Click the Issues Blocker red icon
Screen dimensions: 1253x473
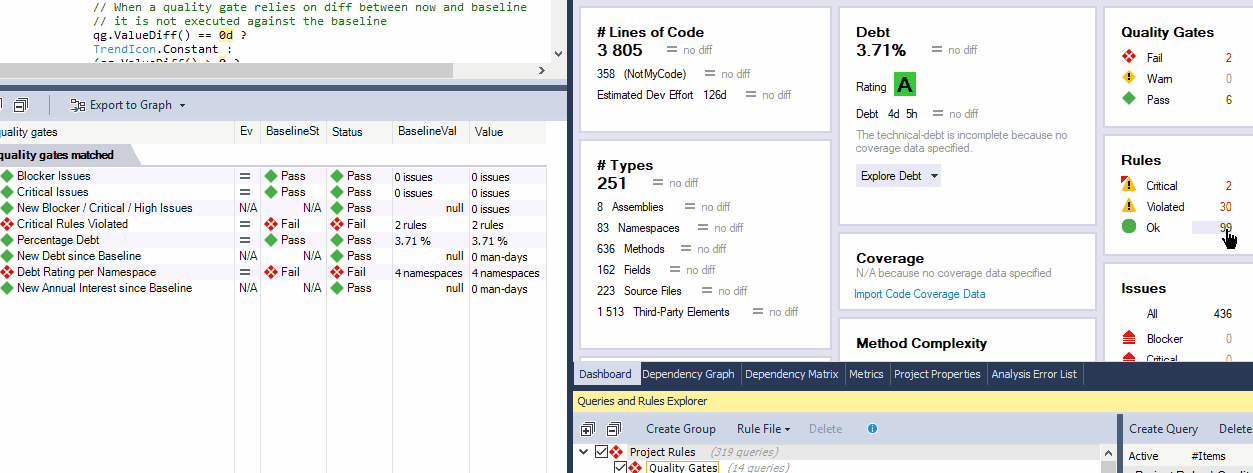tap(1129, 339)
